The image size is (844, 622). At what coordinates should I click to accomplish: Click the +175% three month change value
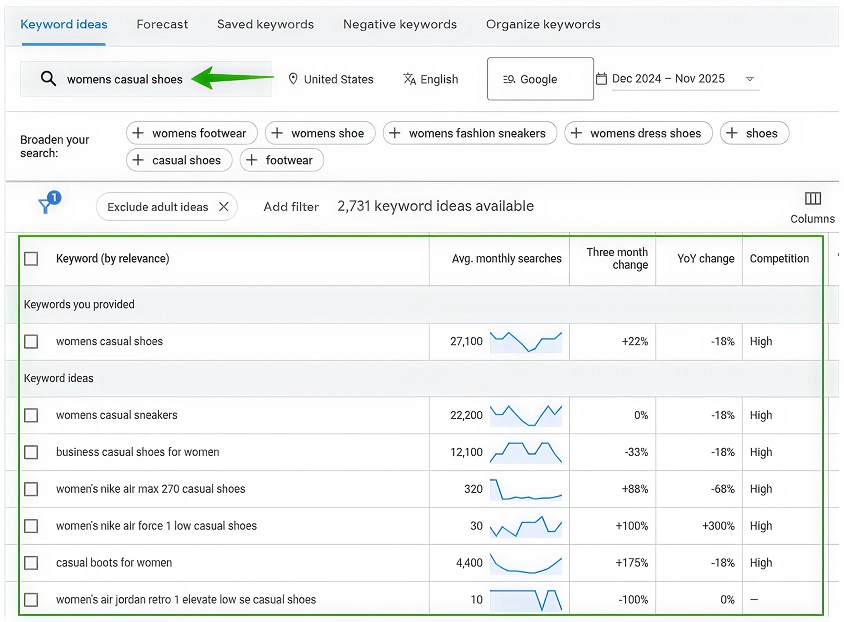pyautogui.click(x=632, y=563)
